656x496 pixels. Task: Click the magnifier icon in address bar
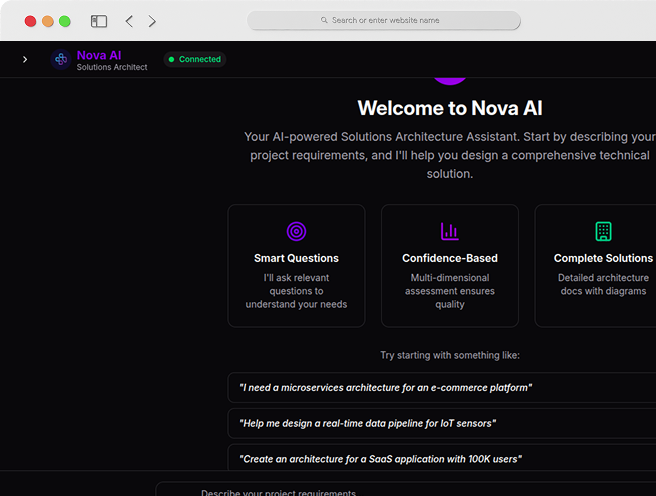click(324, 20)
